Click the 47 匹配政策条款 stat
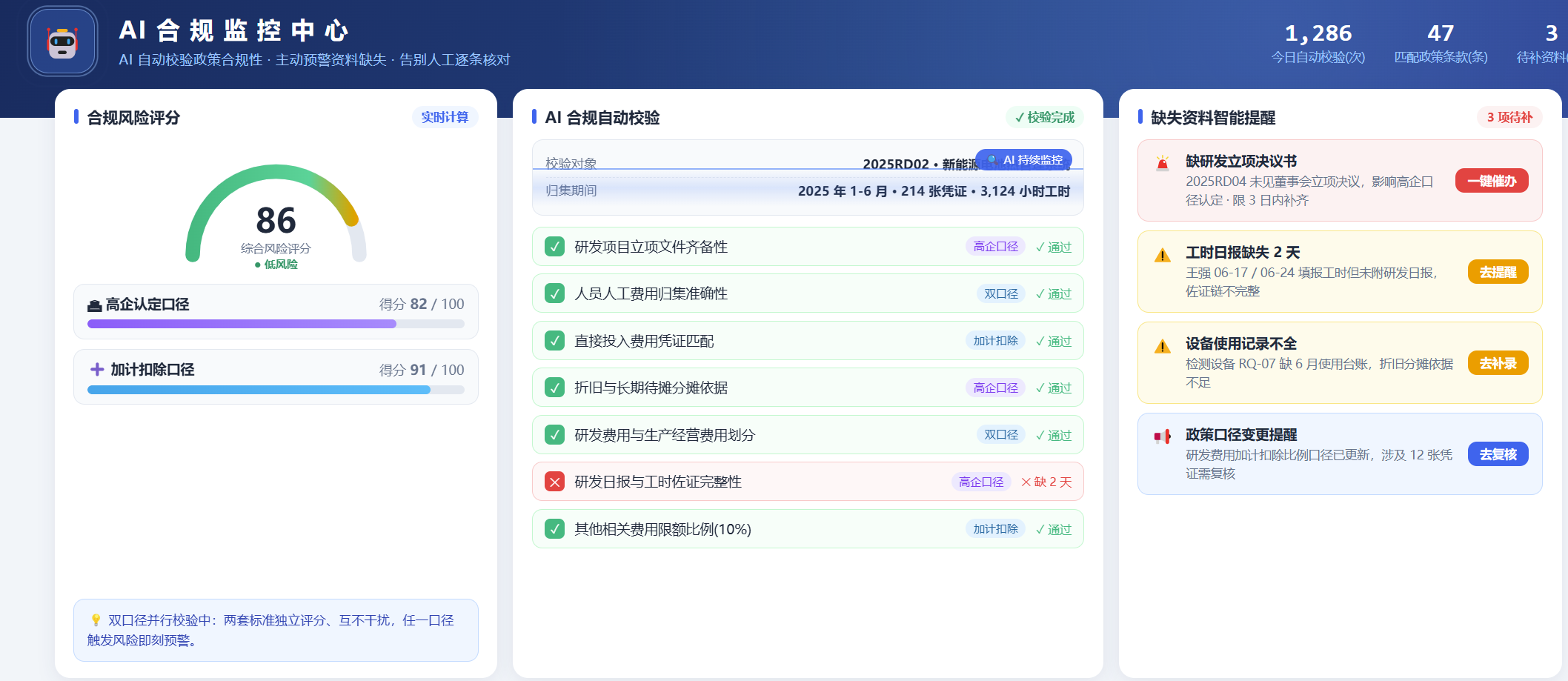 [x=1441, y=43]
